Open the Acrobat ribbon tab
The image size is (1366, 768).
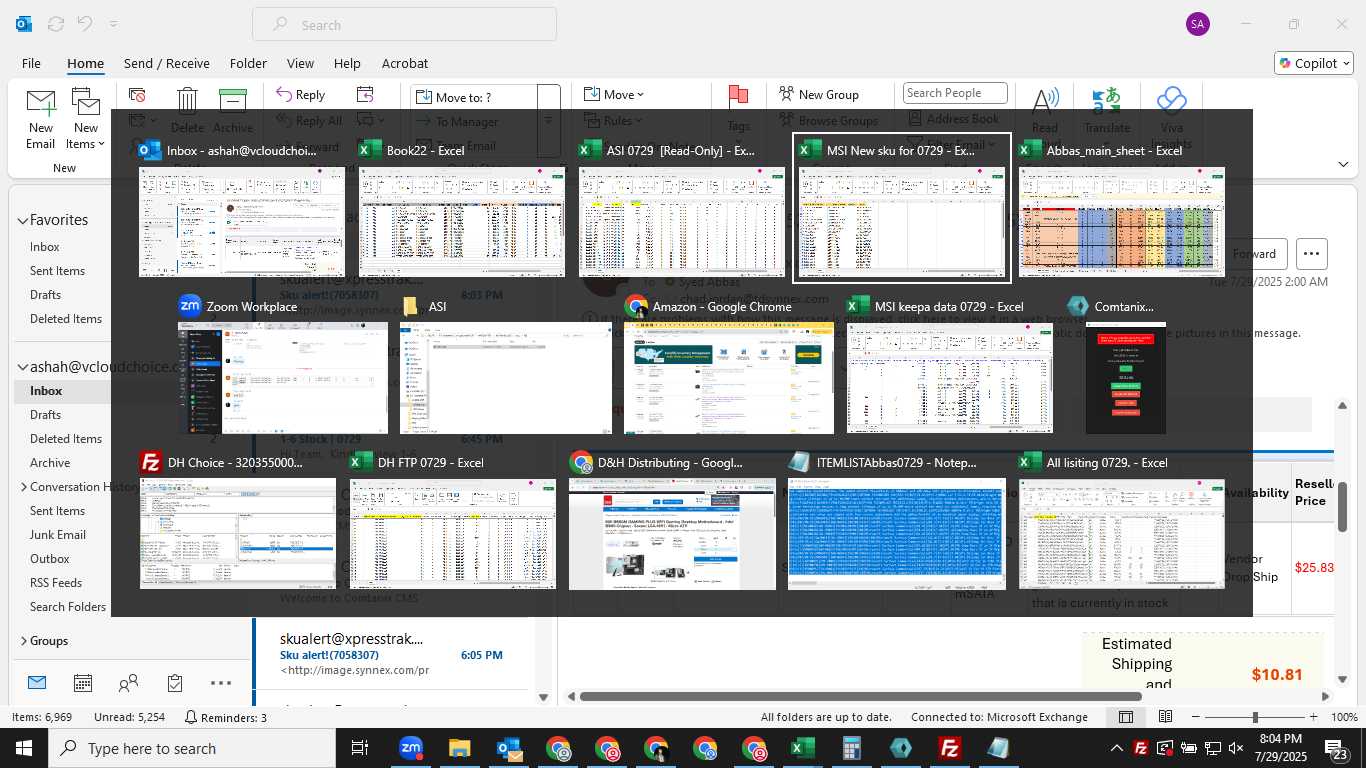pos(405,63)
